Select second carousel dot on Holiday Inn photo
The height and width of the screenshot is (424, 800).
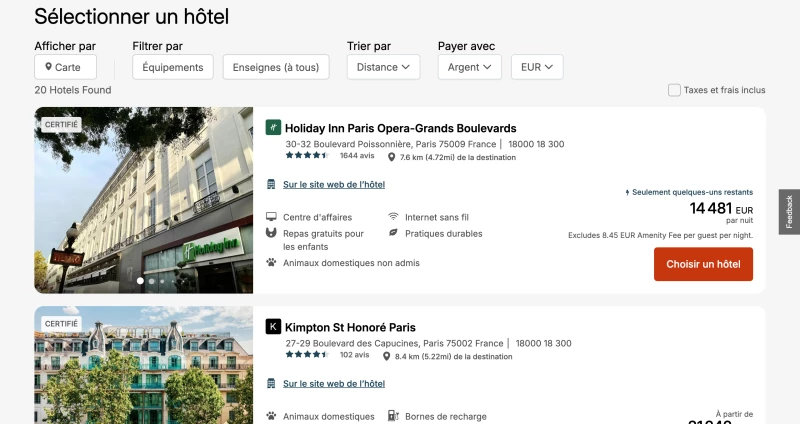152,281
